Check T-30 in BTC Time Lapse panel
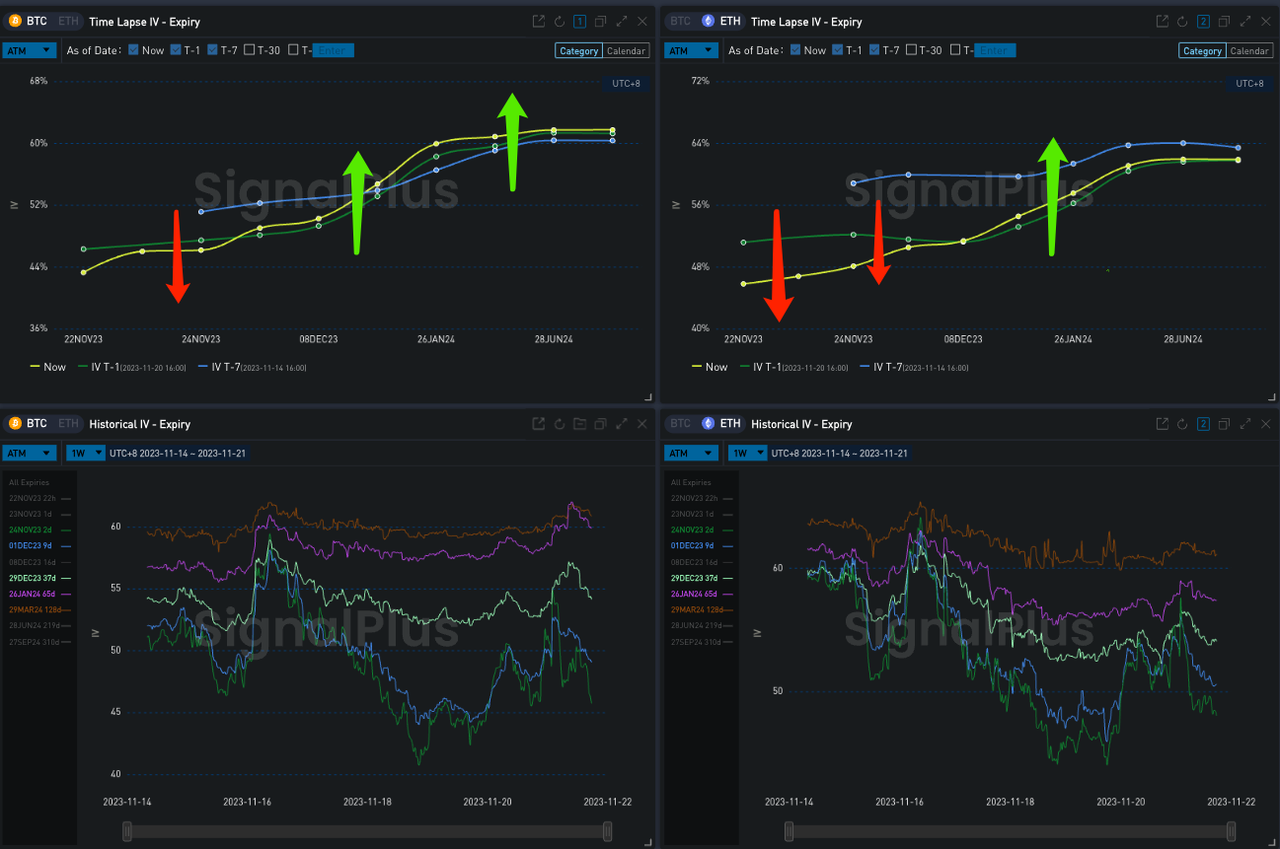Screen dimensions: 1280x849 250,50
